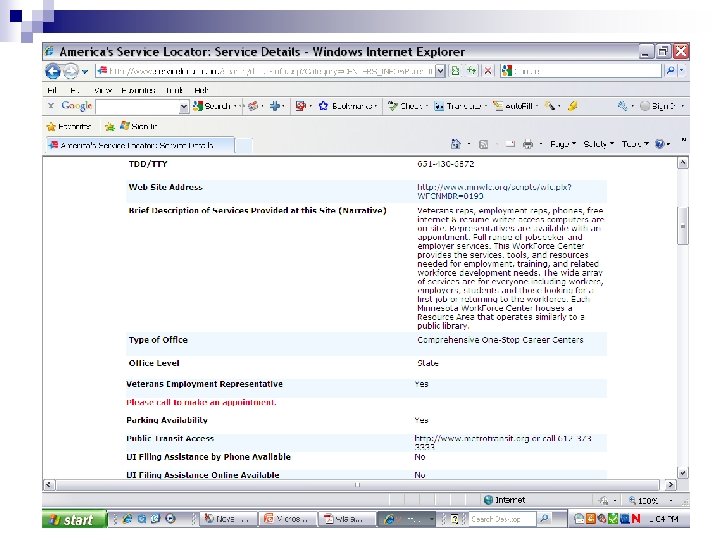
Task: Open the View menu
Action: point(103,90)
